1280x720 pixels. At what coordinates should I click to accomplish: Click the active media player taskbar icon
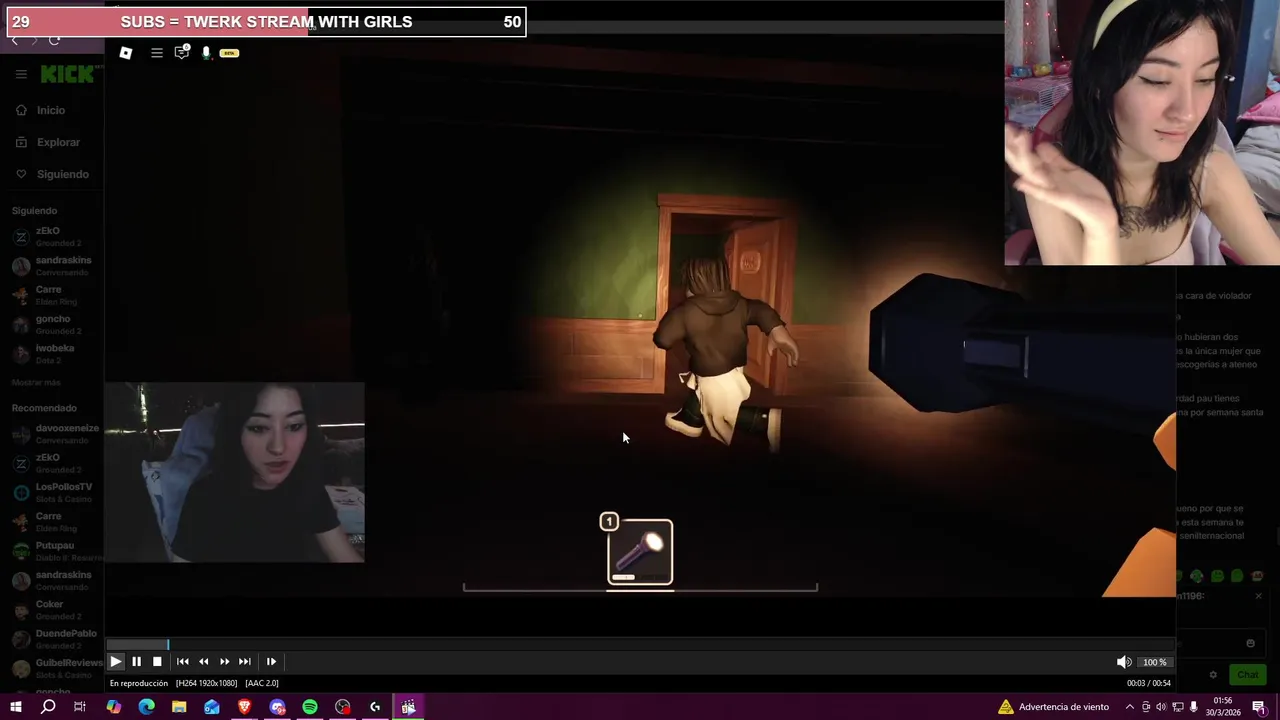click(x=408, y=707)
